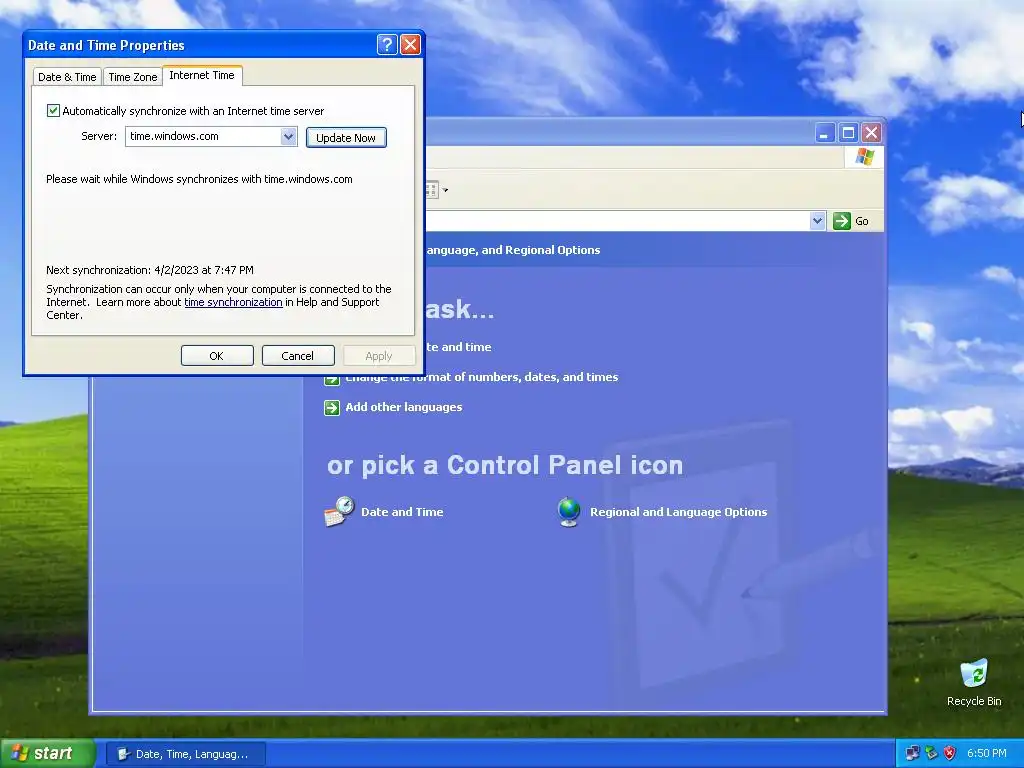Viewport: 1024px width, 768px height.
Task: Click the Safely Remove Hardware tray icon
Action: 931,754
